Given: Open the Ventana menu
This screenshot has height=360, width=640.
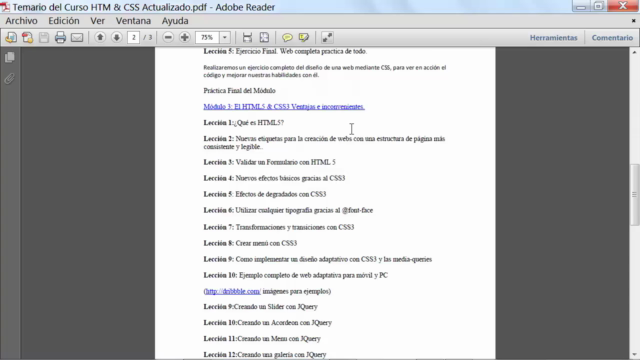Looking at the screenshot, I should pyautogui.click(x=133, y=21).
